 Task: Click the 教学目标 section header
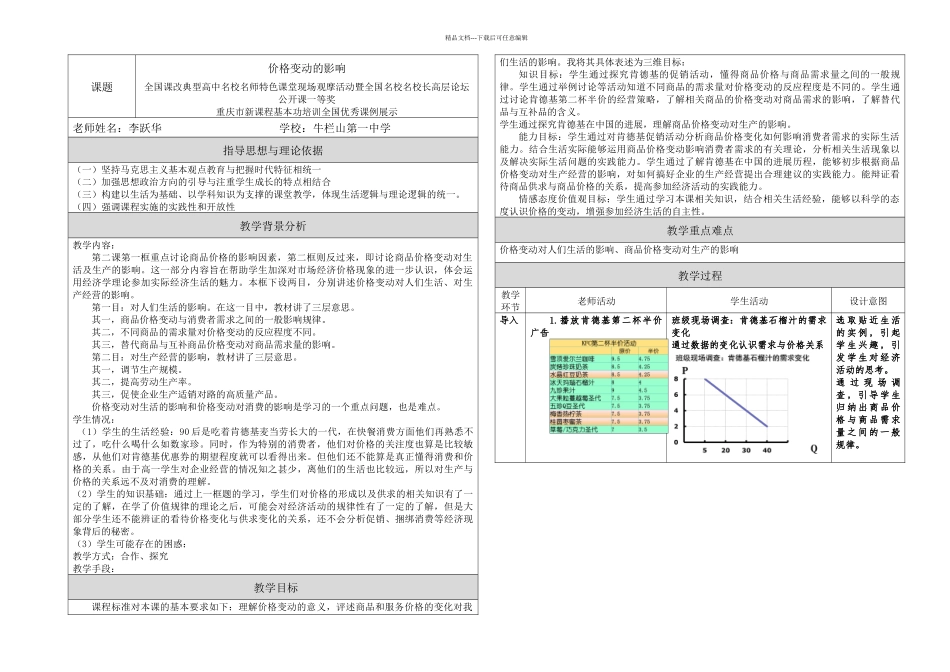tap(276, 587)
